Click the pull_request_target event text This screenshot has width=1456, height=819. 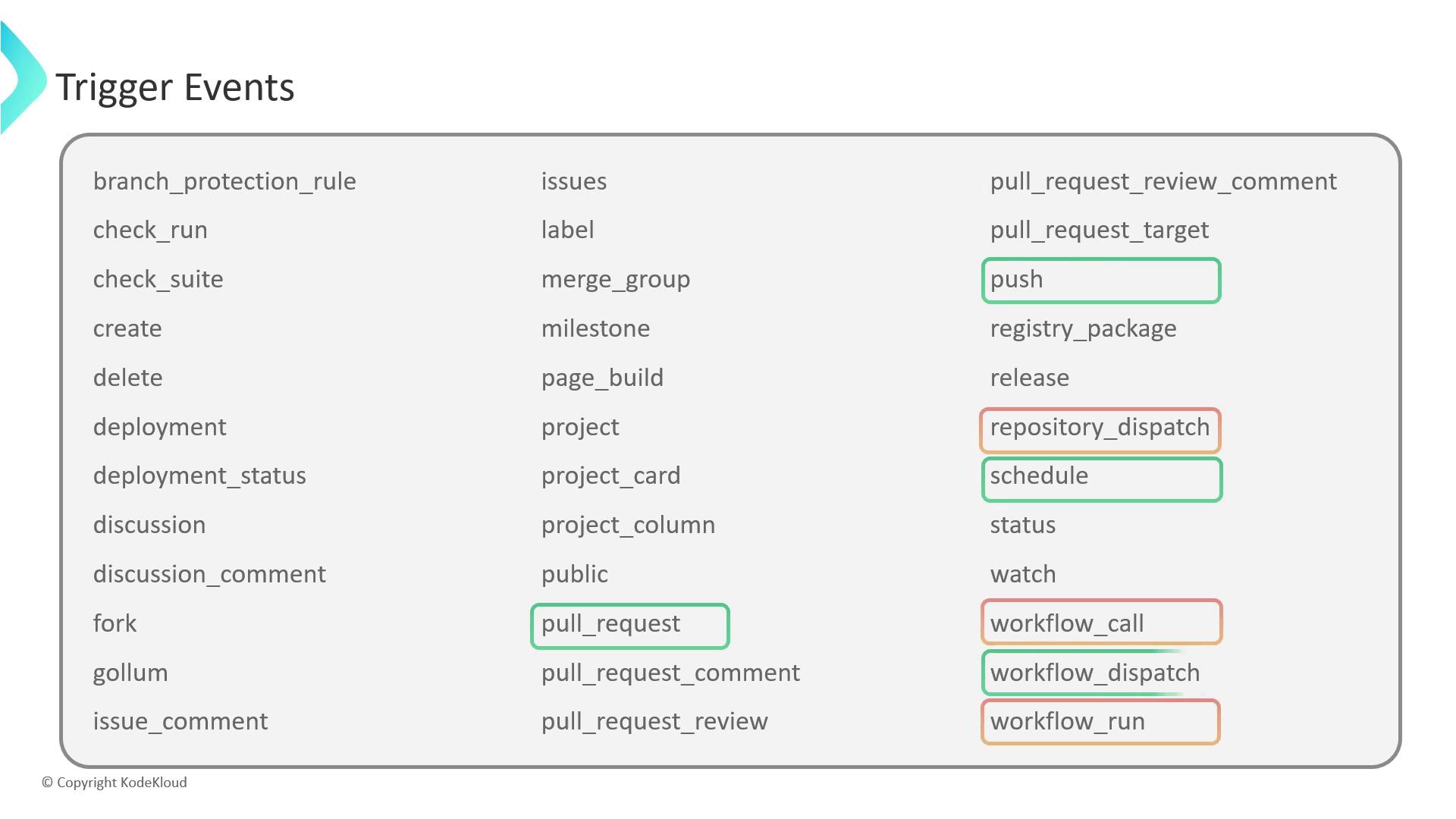[1099, 231]
